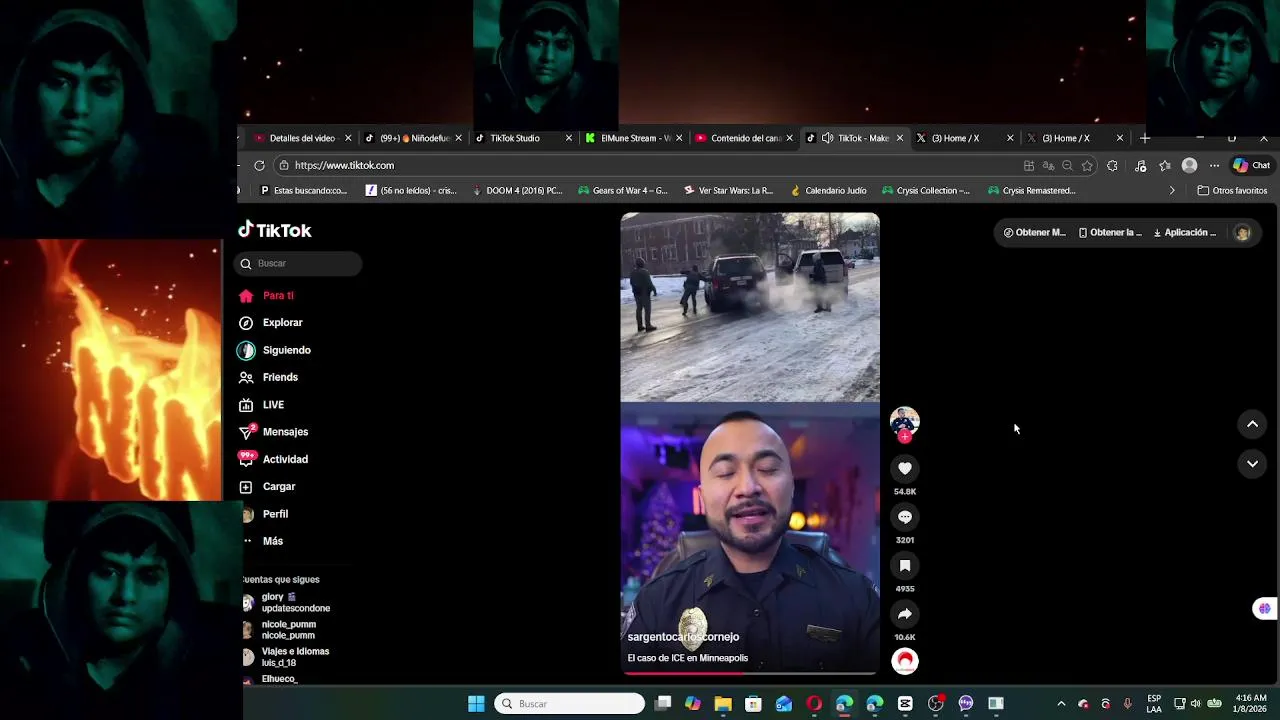Open the Siguiendo feed
Screen dimensions: 1280x720
point(275,350)
